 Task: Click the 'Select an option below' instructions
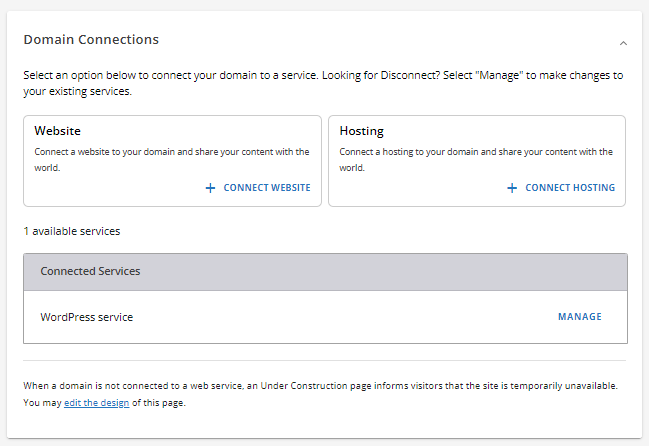(x=160, y=76)
